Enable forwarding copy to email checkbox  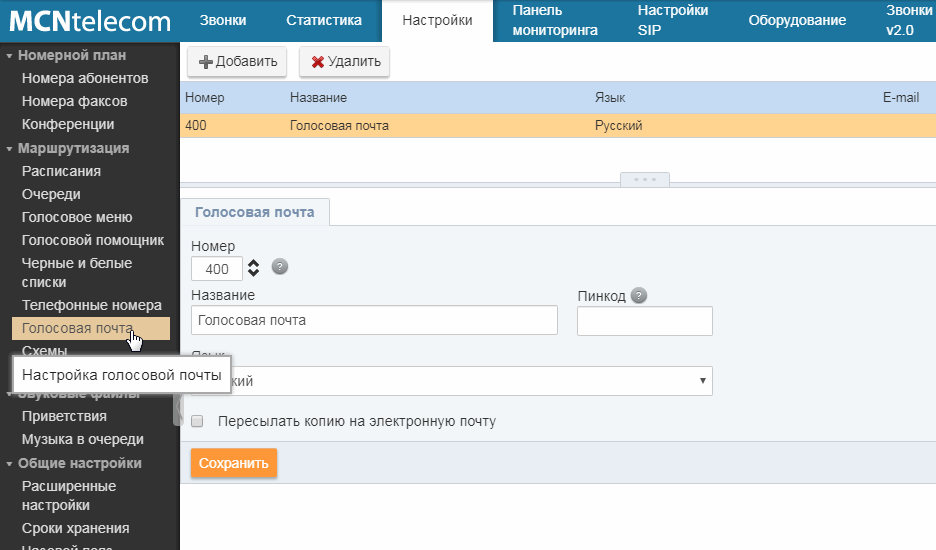click(197, 421)
